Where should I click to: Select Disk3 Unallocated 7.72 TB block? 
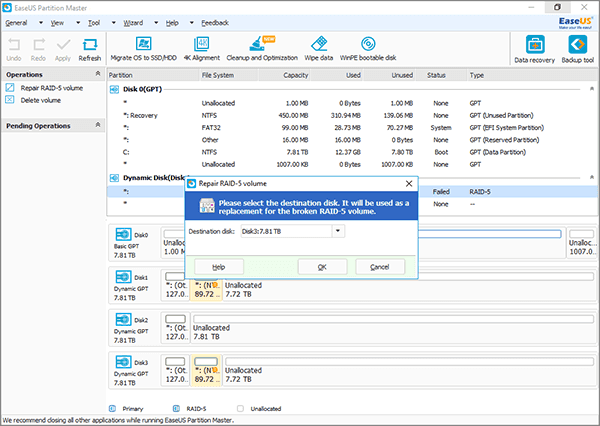point(409,371)
